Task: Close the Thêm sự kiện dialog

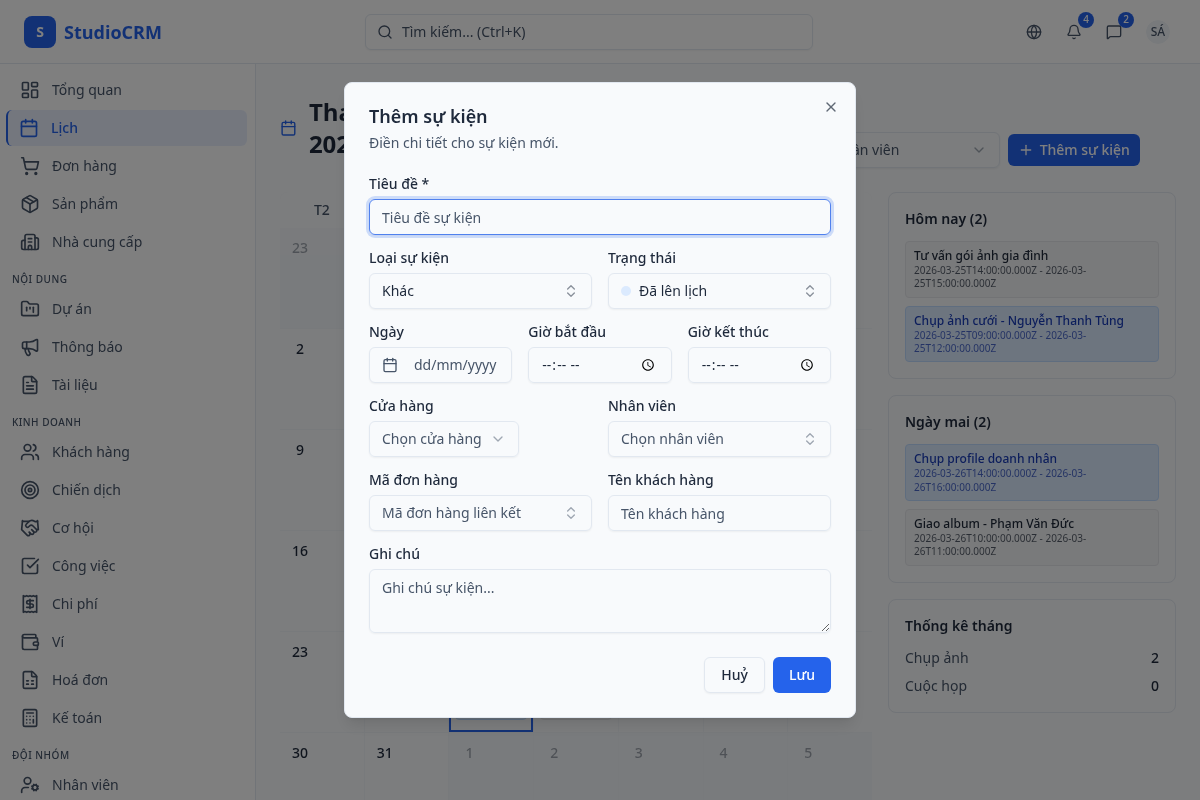Action: point(830,107)
